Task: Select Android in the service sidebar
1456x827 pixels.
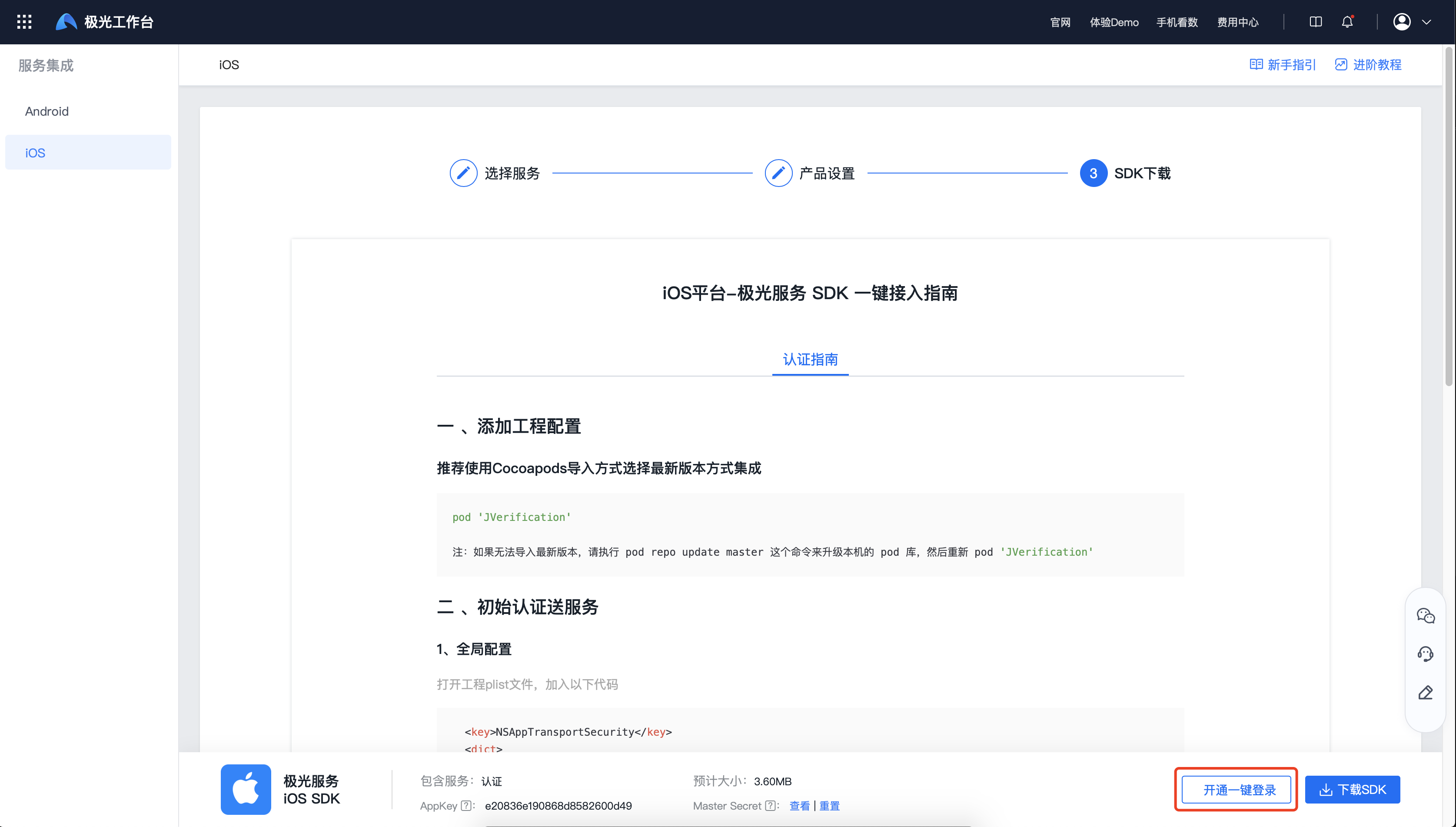Action: [88, 111]
